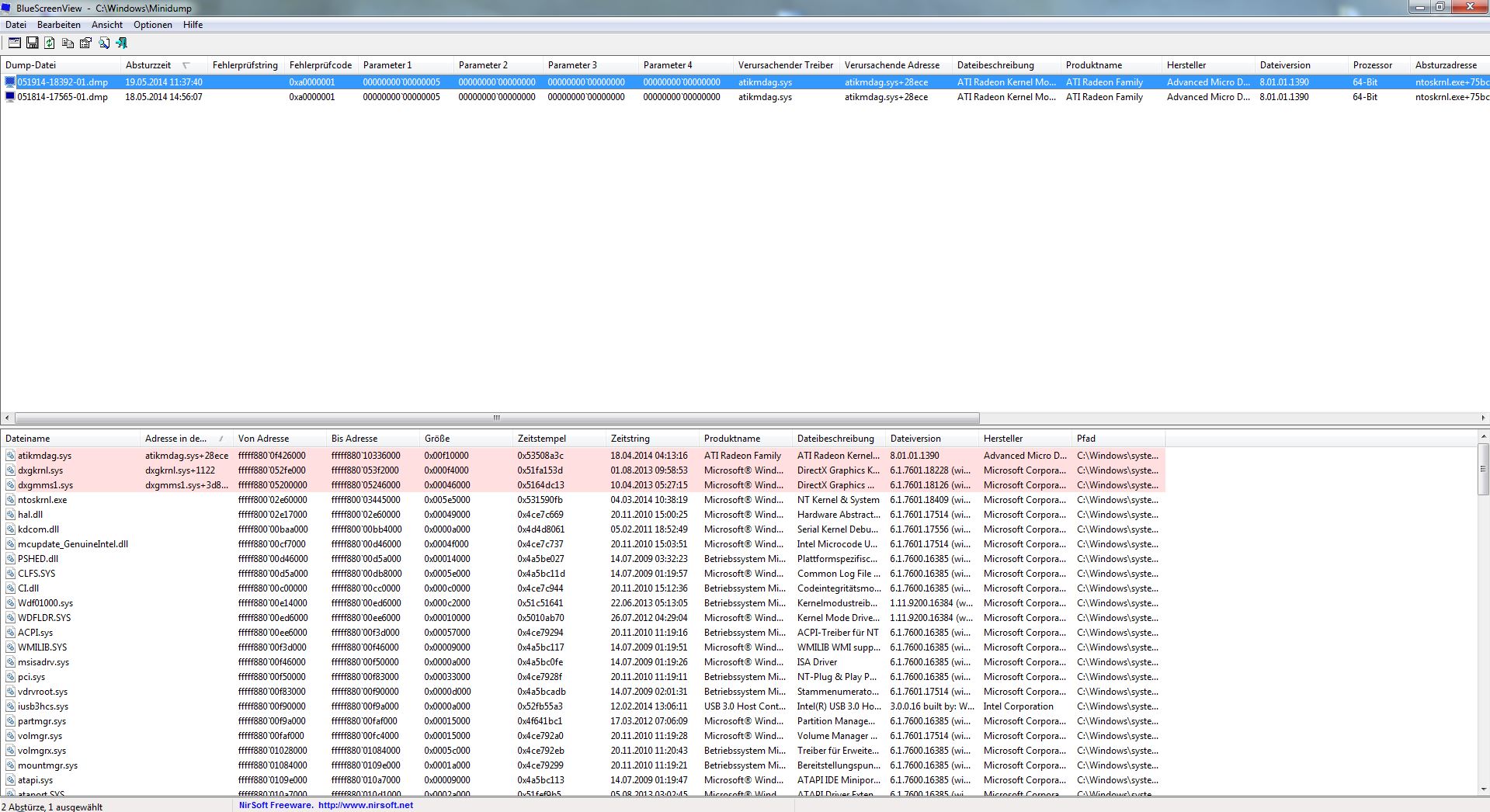Image resolution: width=1490 pixels, height=812 pixels.
Task: Sort by 'Adresse in de...' column header
Action: click(186, 439)
